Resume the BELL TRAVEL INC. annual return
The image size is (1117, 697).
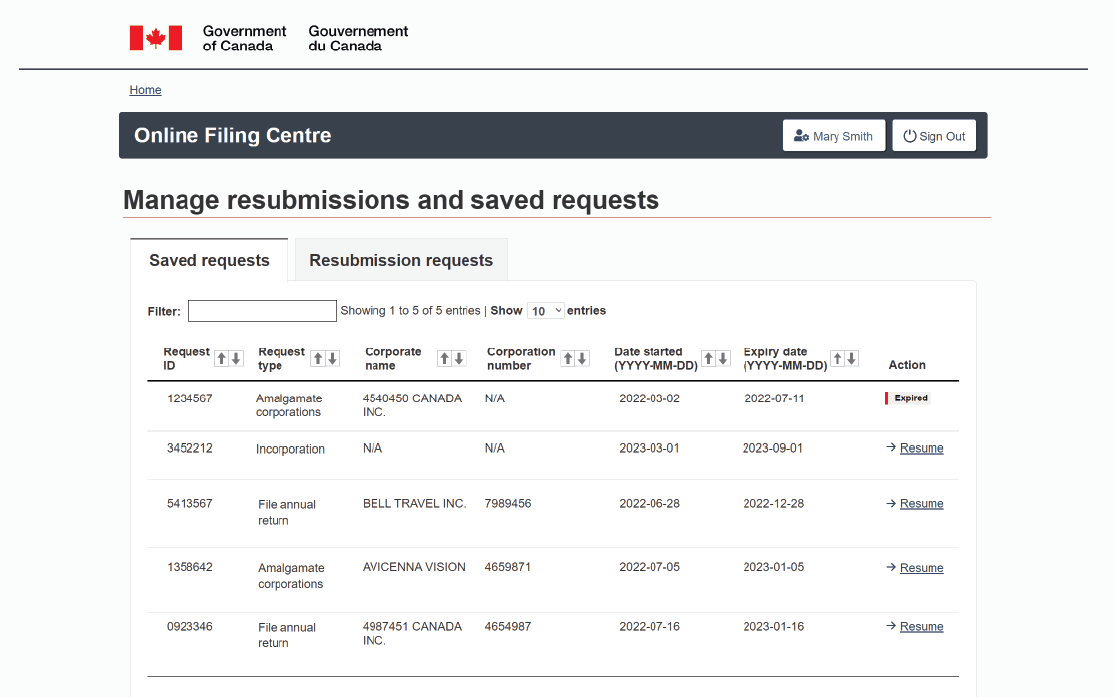click(x=922, y=503)
